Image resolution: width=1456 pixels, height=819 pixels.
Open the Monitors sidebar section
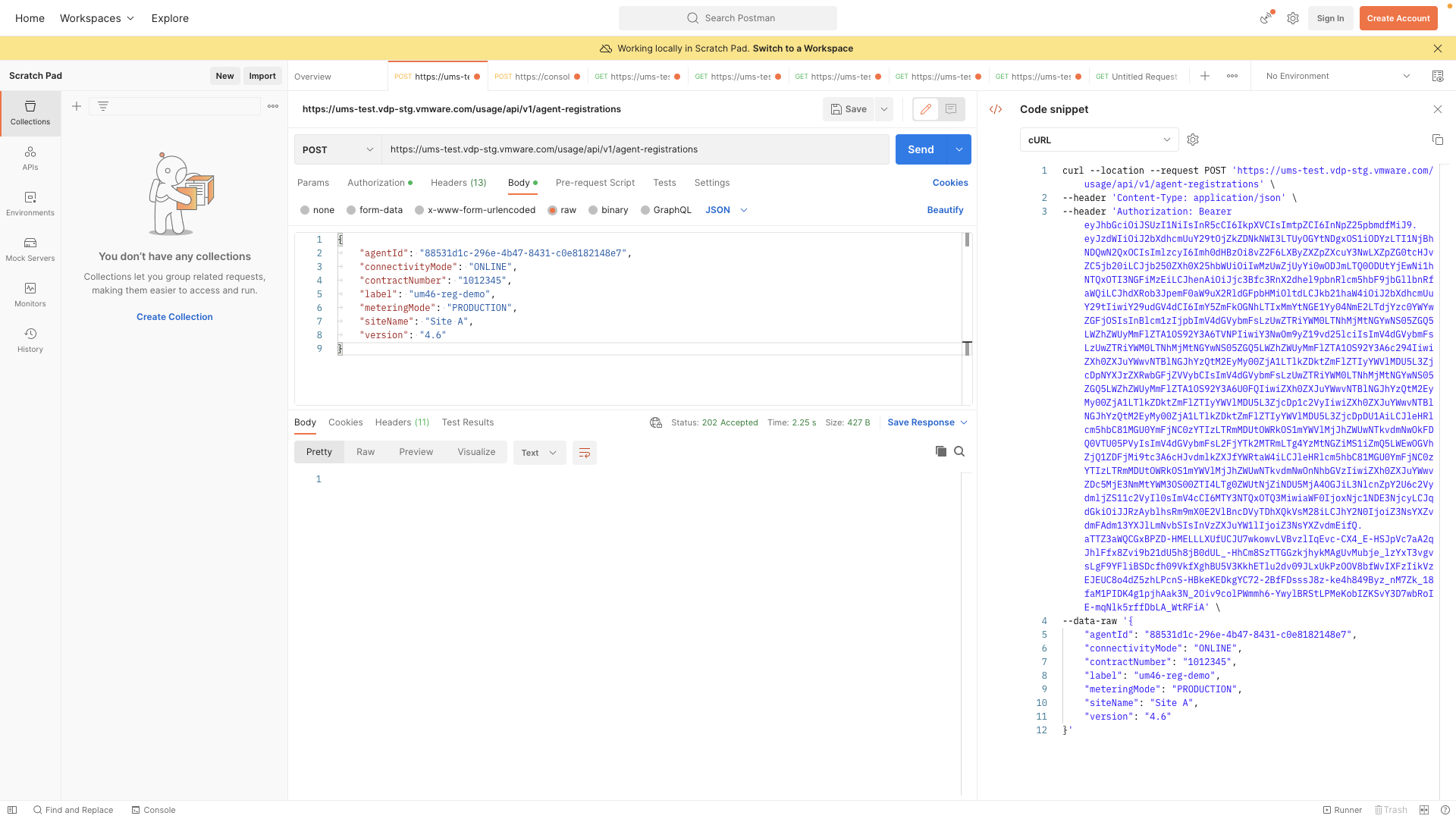coord(30,294)
